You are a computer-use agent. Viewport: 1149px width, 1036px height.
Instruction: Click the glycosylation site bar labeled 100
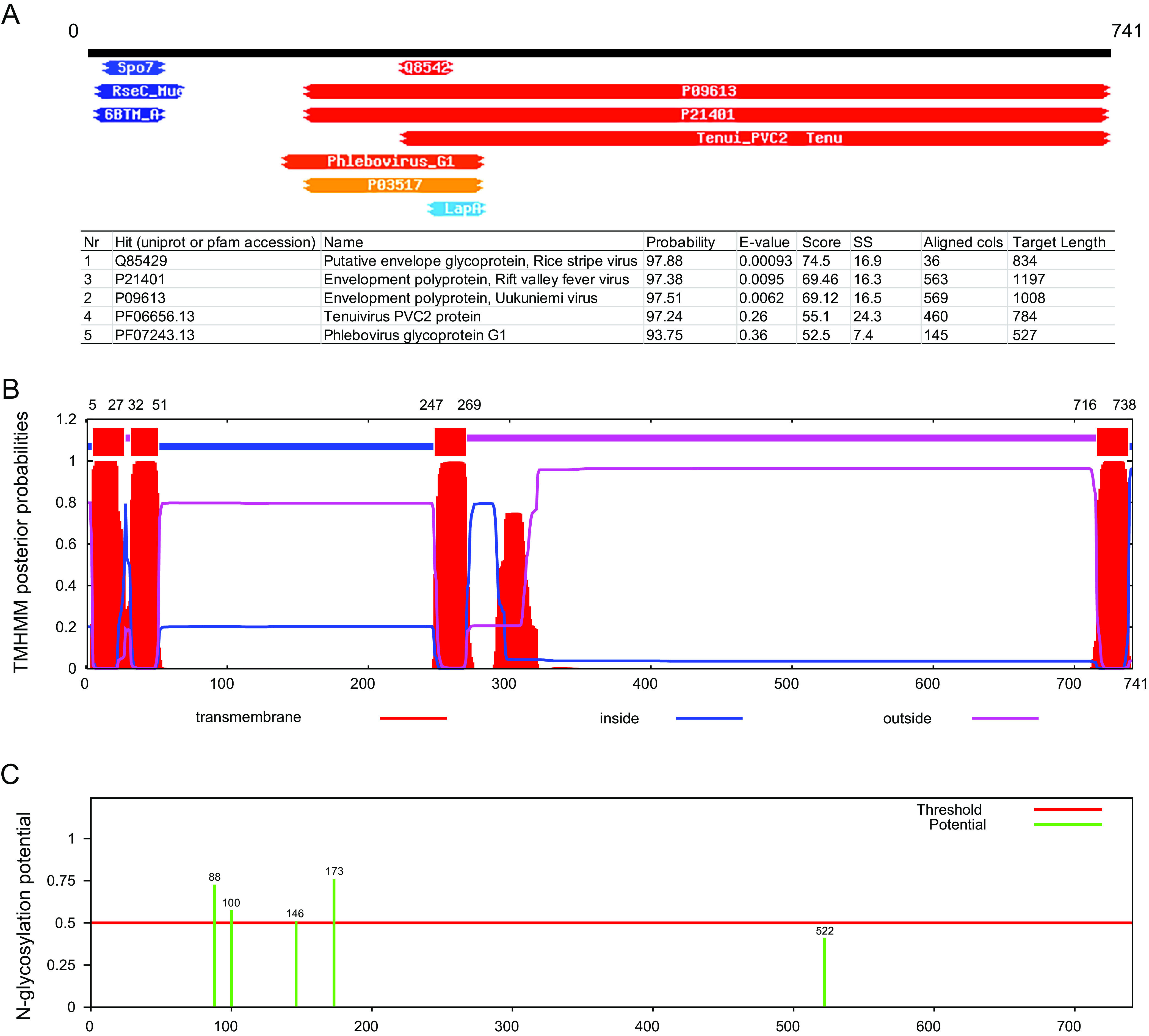(x=231, y=958)
